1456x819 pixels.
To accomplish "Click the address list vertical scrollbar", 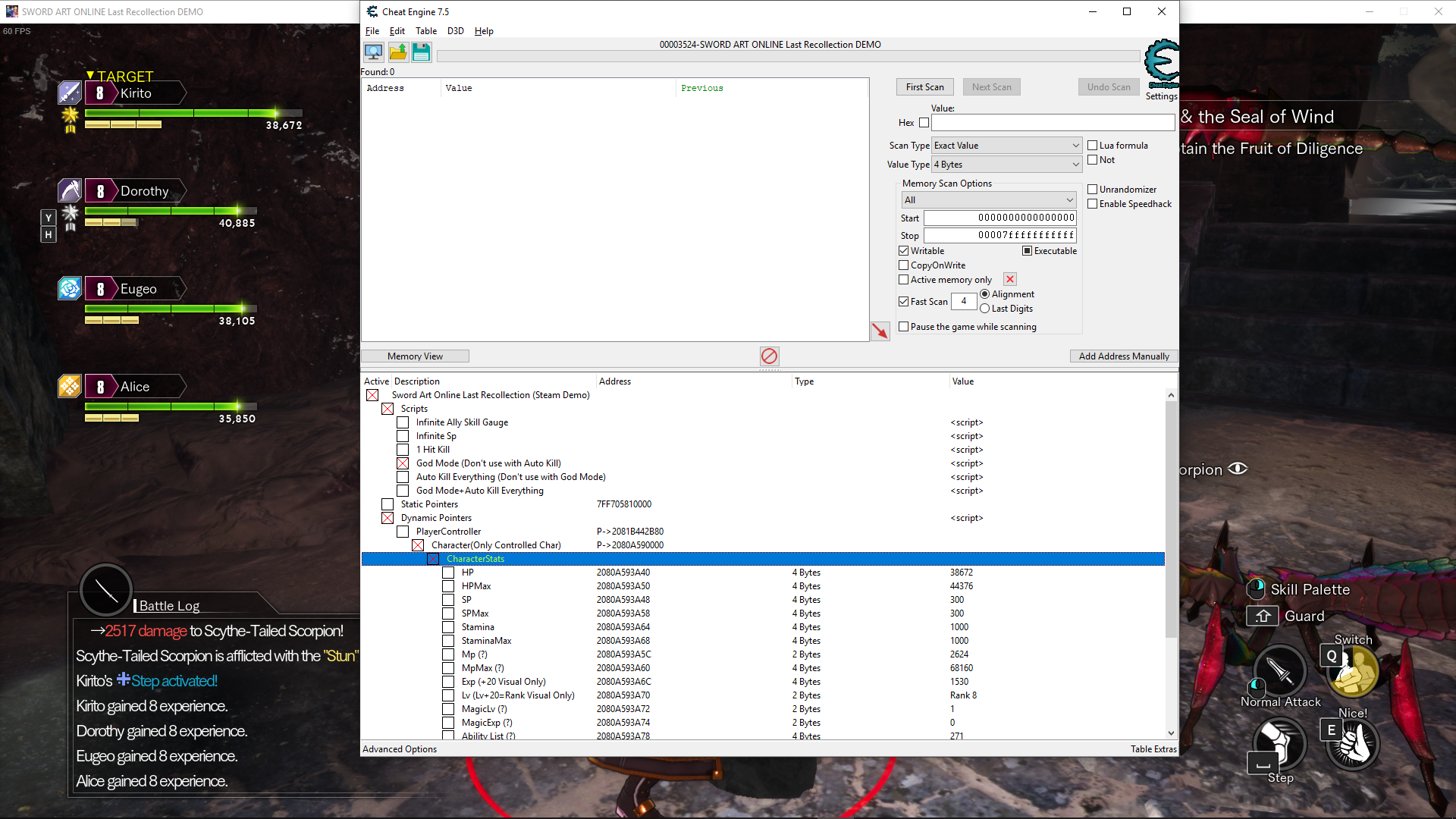I will click(1171, 519).
